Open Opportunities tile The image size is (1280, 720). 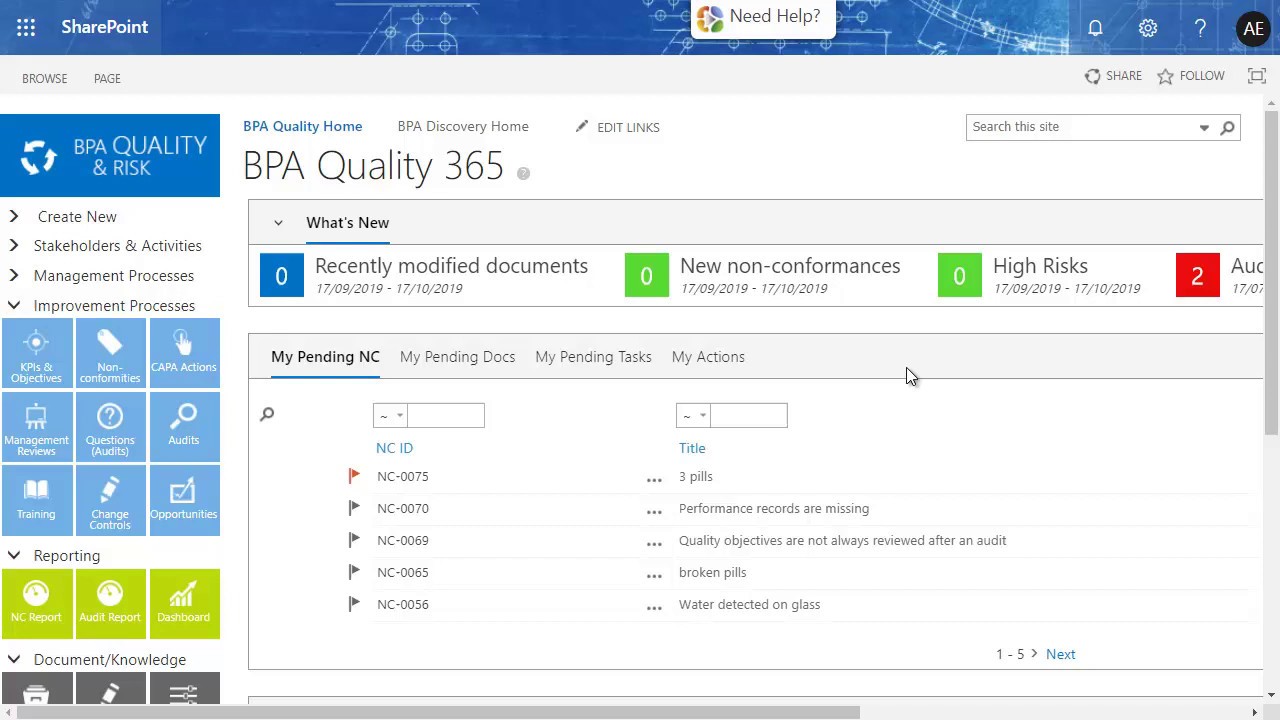[184, 500]
